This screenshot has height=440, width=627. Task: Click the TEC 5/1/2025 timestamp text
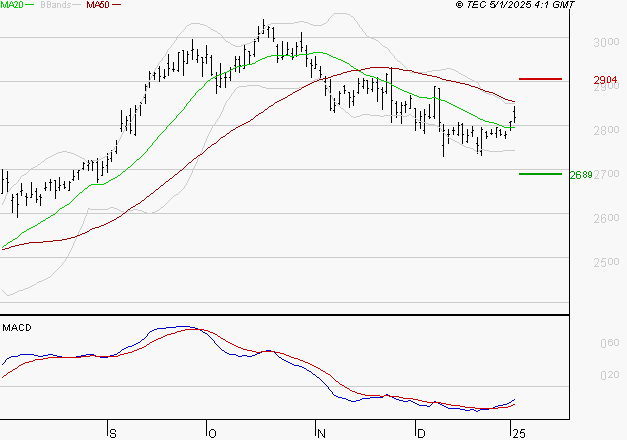(x=515, y=5)
